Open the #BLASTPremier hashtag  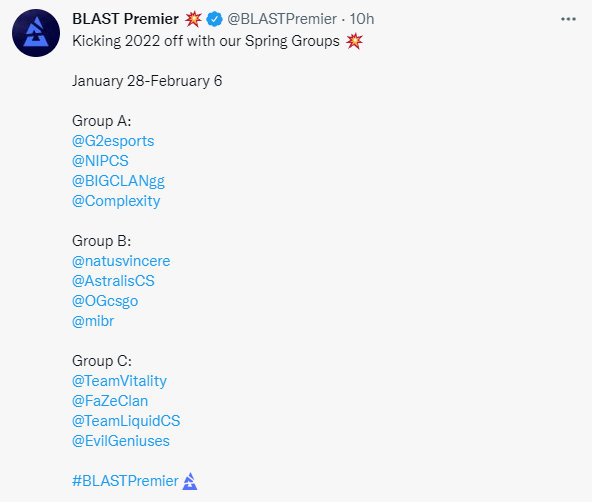(x=125, y=481)
